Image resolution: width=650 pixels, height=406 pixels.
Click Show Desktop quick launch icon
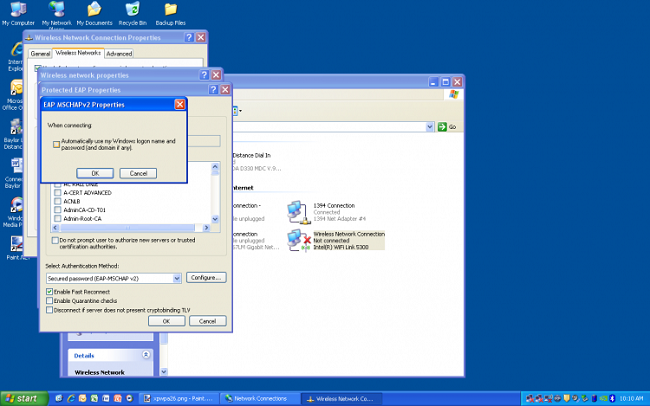[58, 399]
